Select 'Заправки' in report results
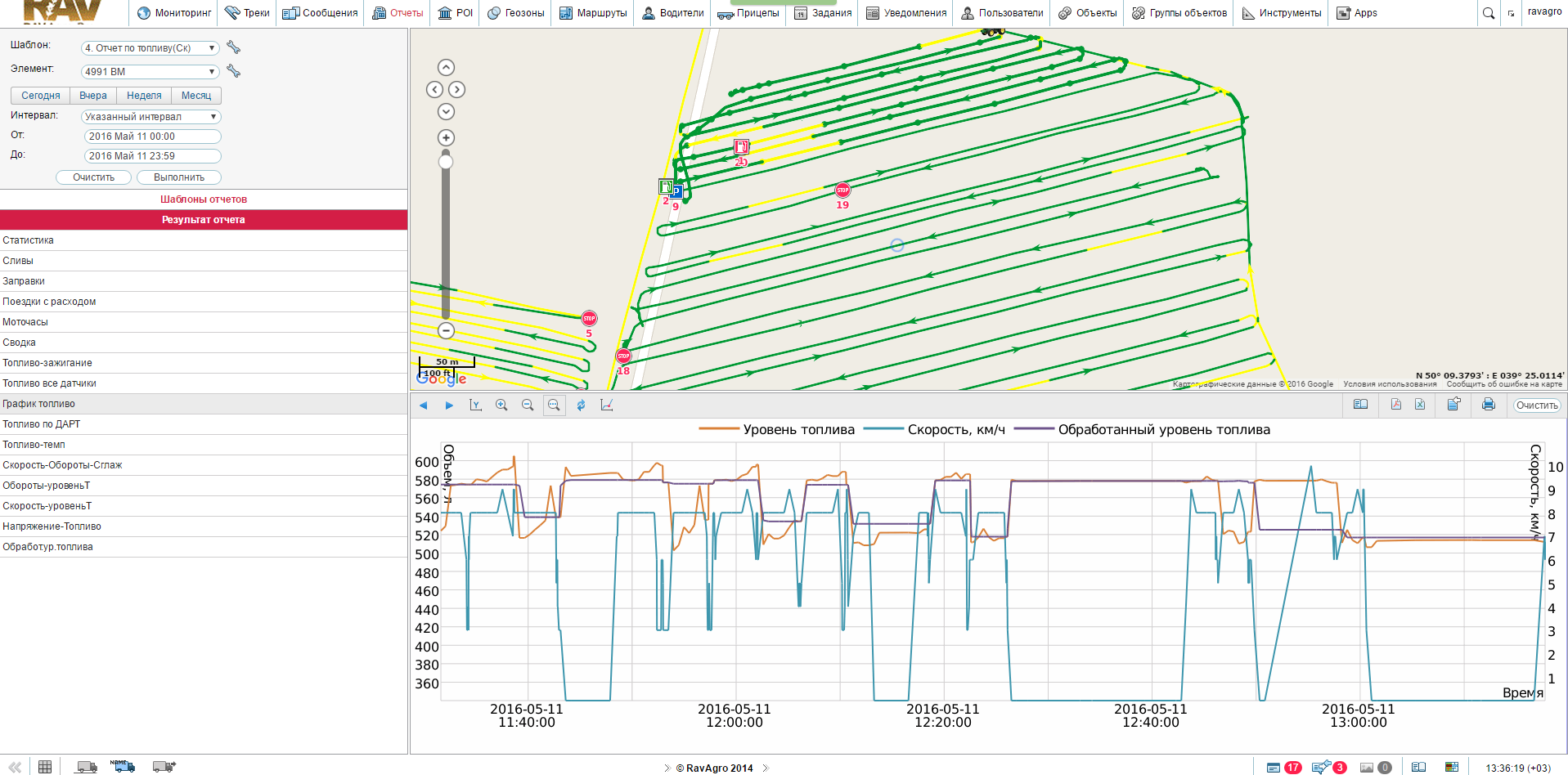This screenshot has height=775, width=1568. click(x=24, y=281)
